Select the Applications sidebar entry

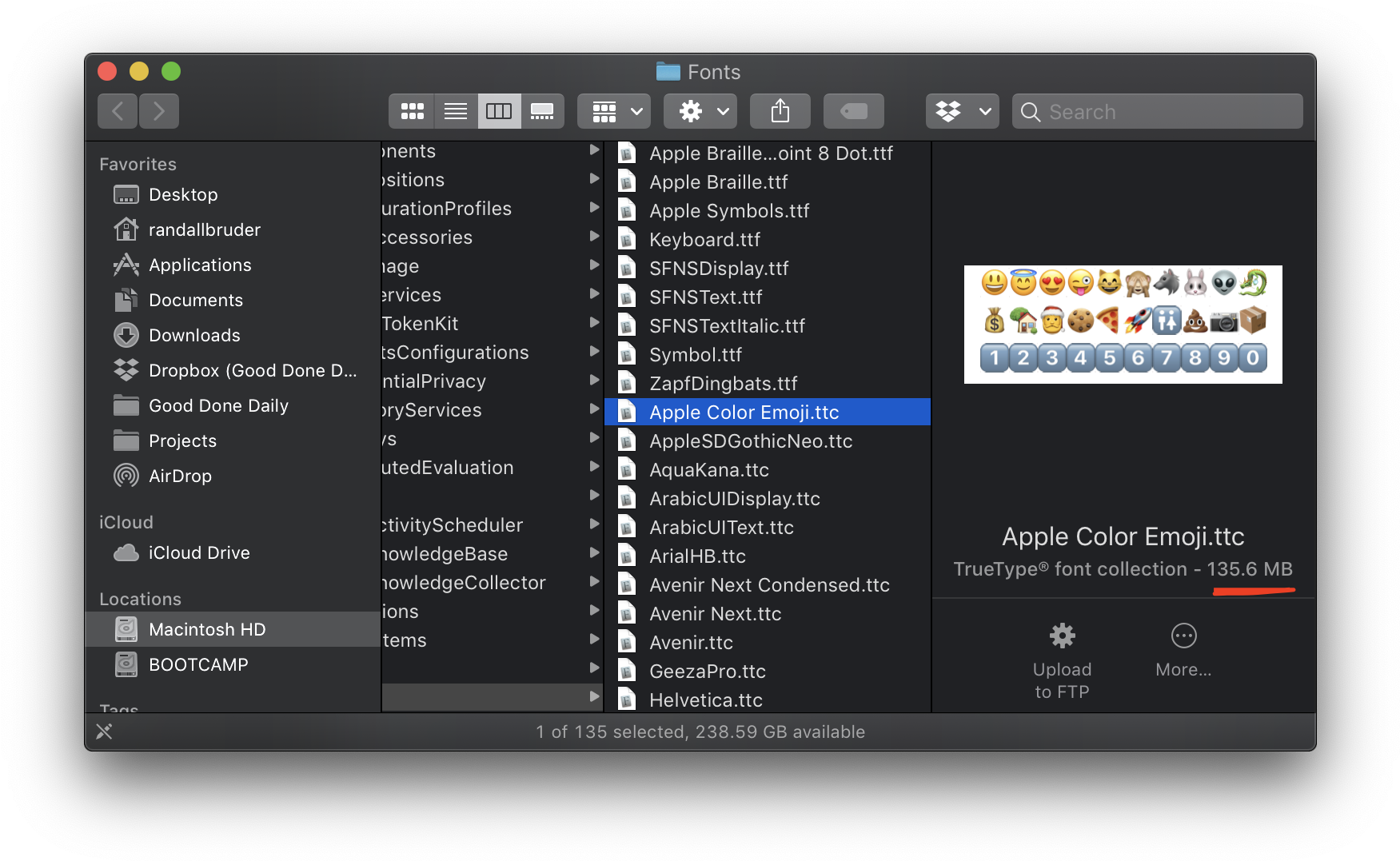200,265
